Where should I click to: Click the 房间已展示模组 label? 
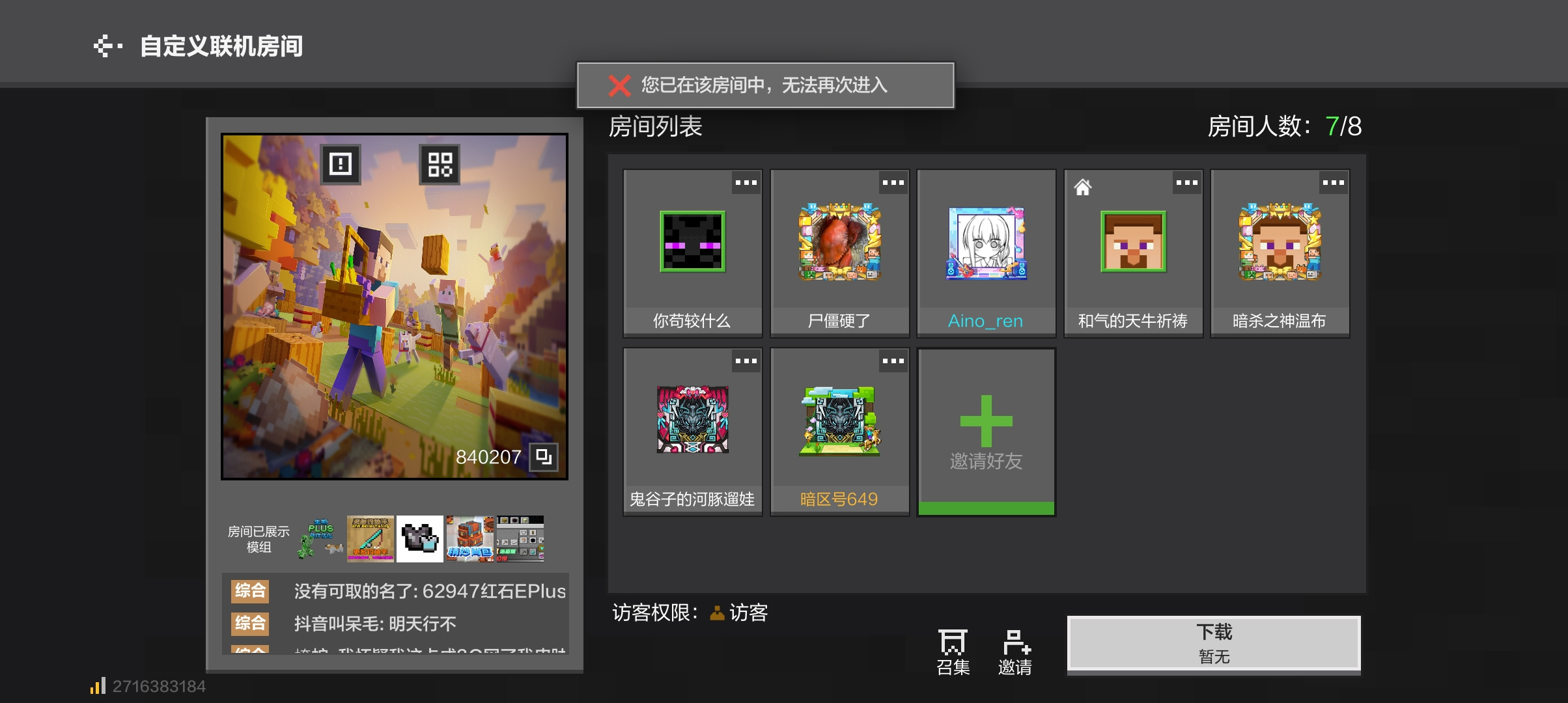pos(259,539)
